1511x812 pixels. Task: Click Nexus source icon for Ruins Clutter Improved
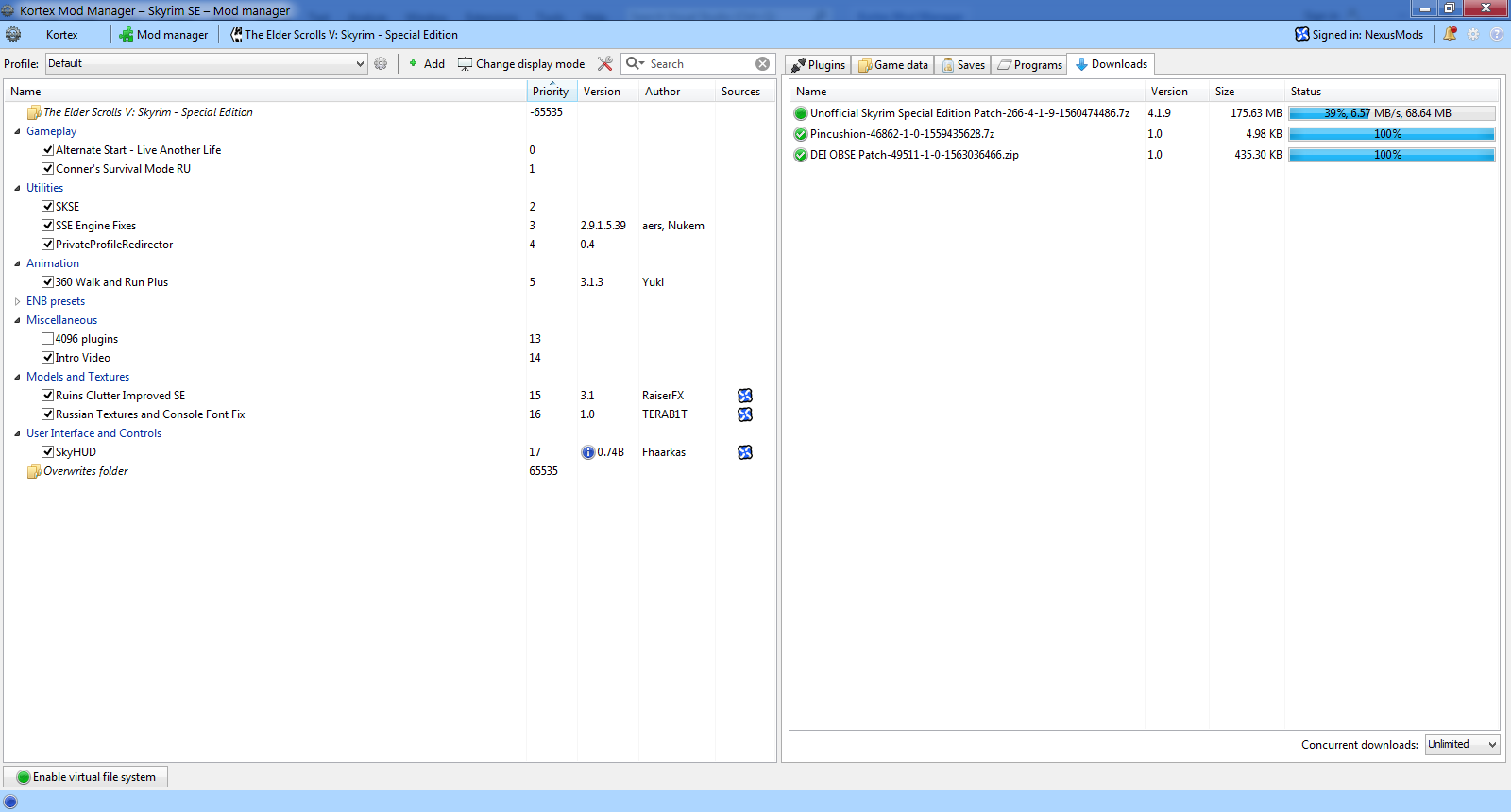(745, 396)
